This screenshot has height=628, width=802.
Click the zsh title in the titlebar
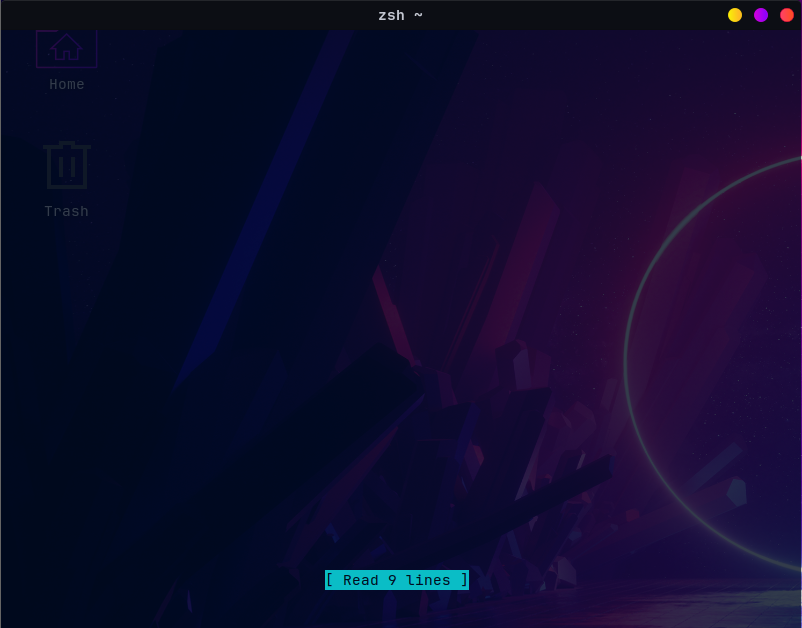(x=389, y=15)
